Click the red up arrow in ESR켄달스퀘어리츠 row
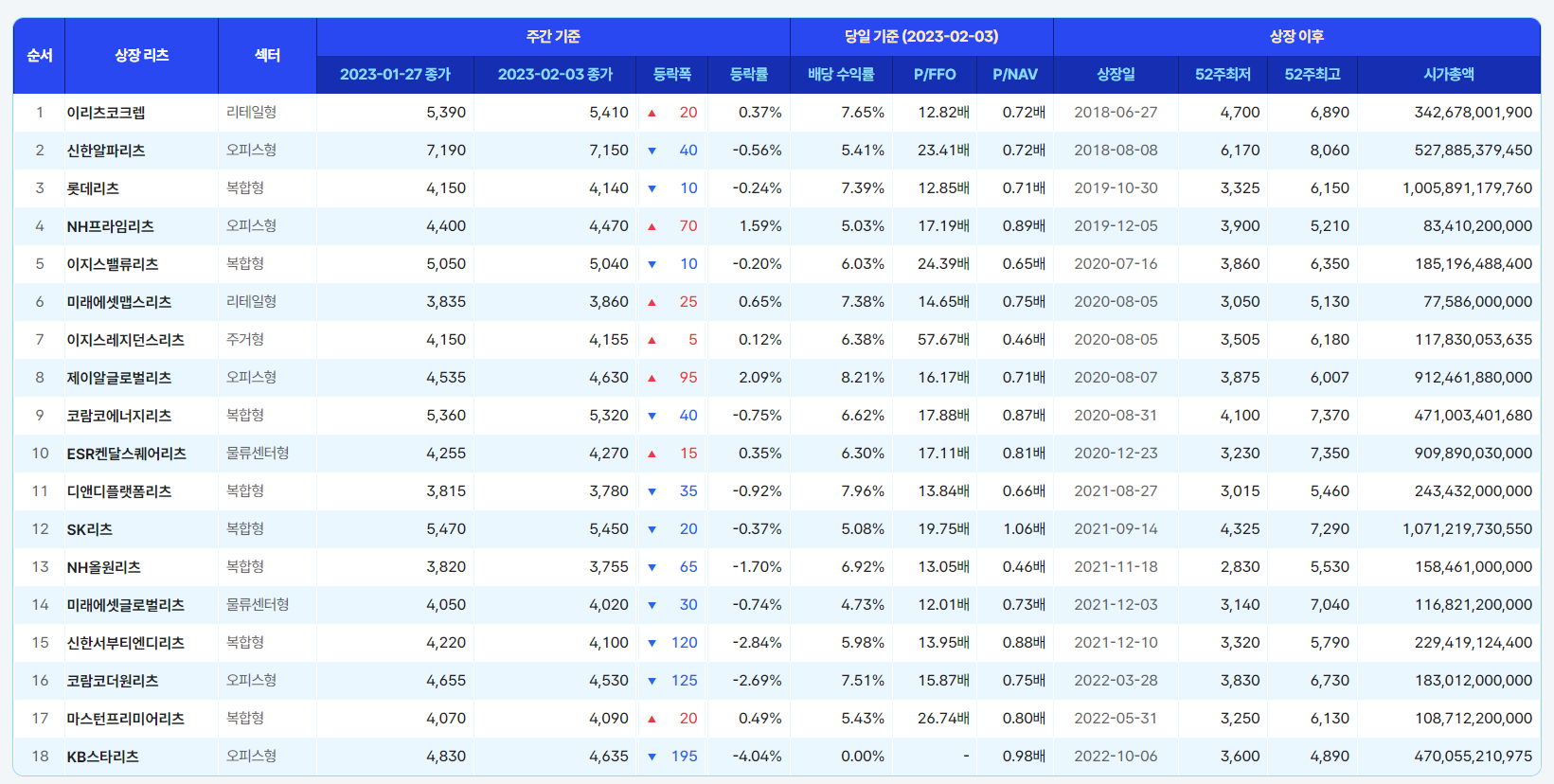1554x784 pixels. pos(652,454)
